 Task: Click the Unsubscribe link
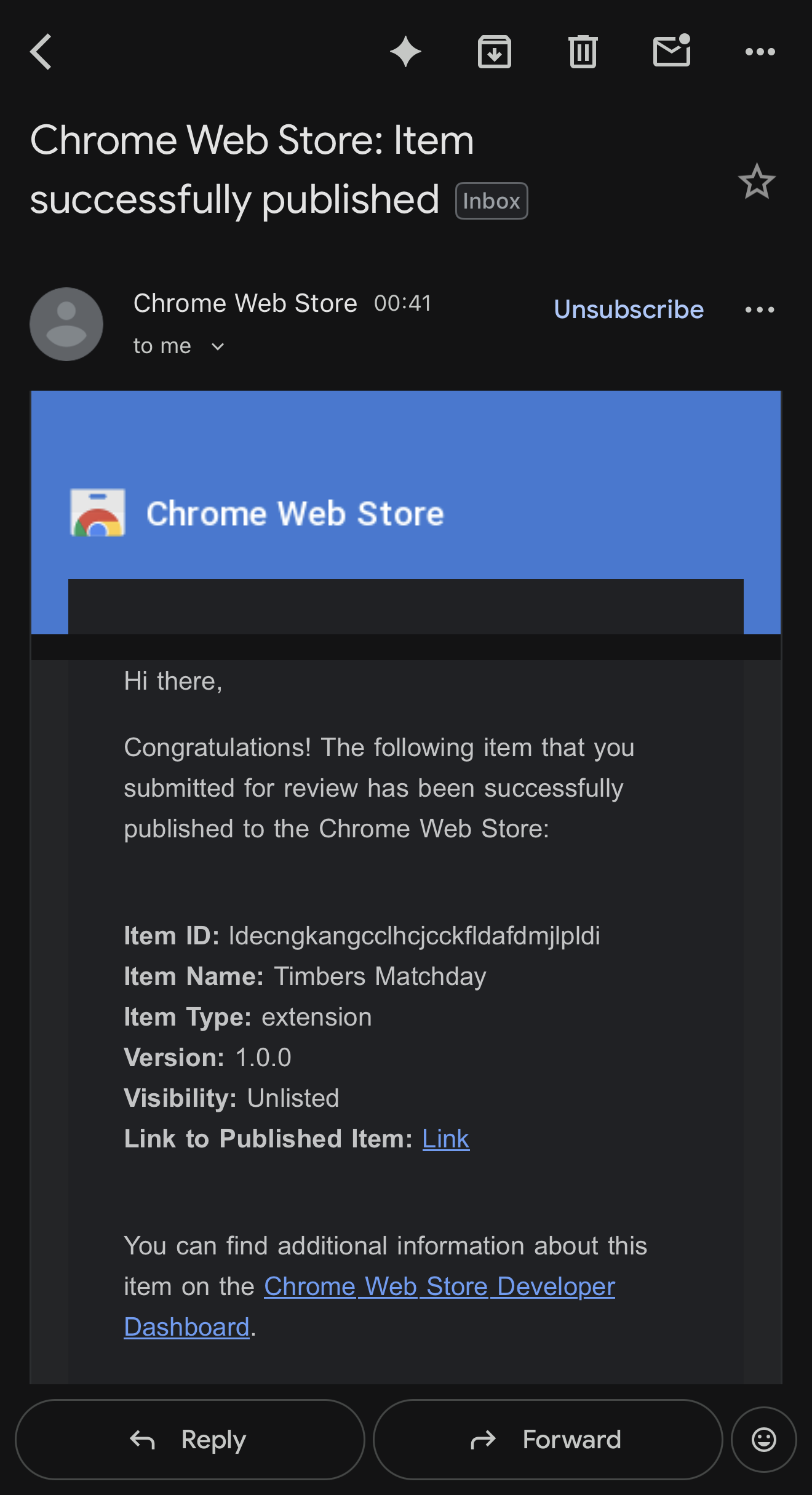(628, 309)
